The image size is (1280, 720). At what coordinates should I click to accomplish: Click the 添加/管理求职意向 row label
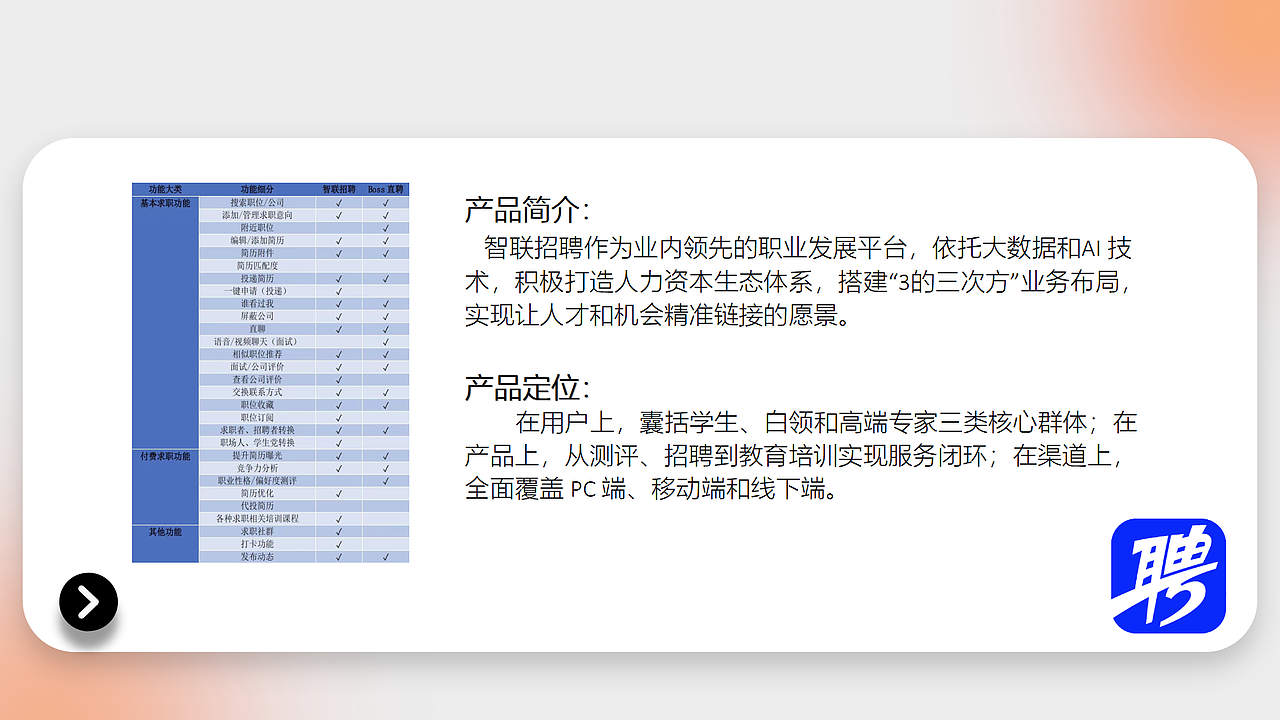point(257,215)
